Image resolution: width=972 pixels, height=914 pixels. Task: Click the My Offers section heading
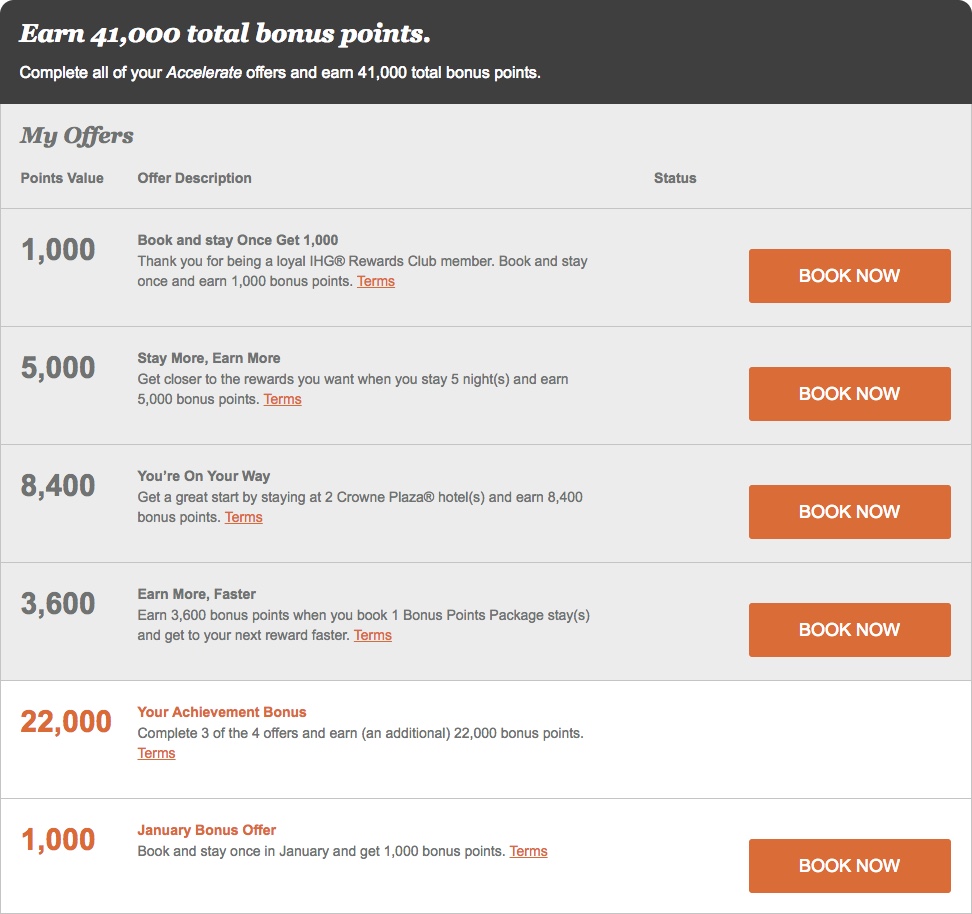[77, 136]
